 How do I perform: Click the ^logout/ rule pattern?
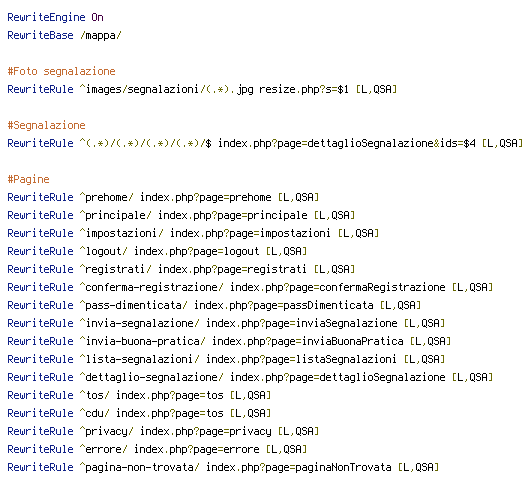coord(103,251)
